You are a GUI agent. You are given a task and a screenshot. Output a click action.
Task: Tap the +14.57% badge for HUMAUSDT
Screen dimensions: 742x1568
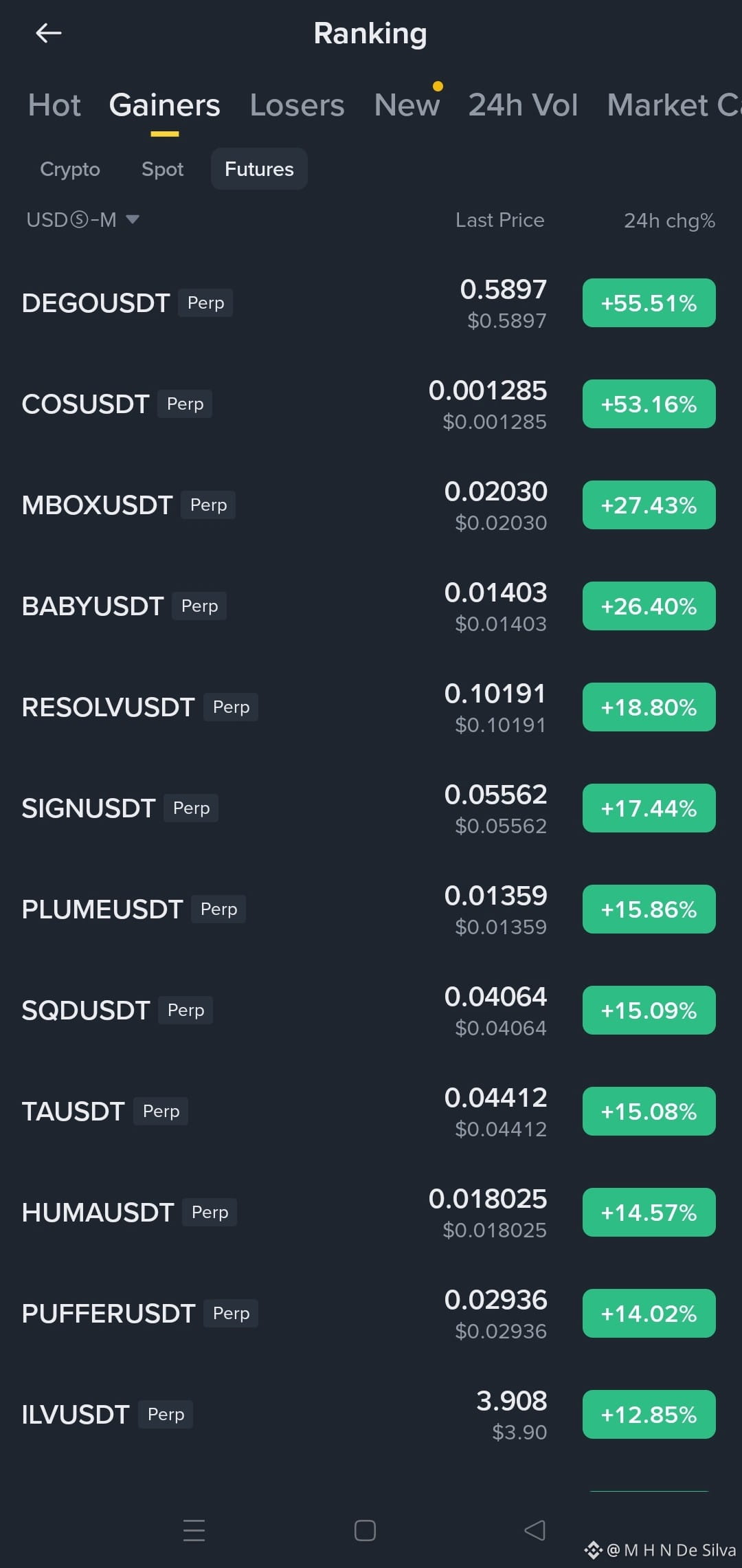pos(649,1213)
